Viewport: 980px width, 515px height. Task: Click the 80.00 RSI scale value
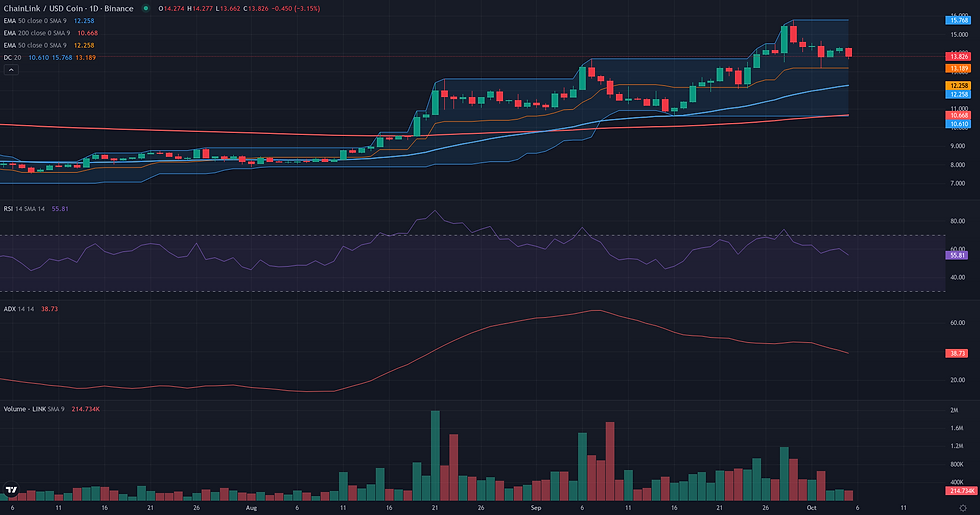(x=958, y=221)
